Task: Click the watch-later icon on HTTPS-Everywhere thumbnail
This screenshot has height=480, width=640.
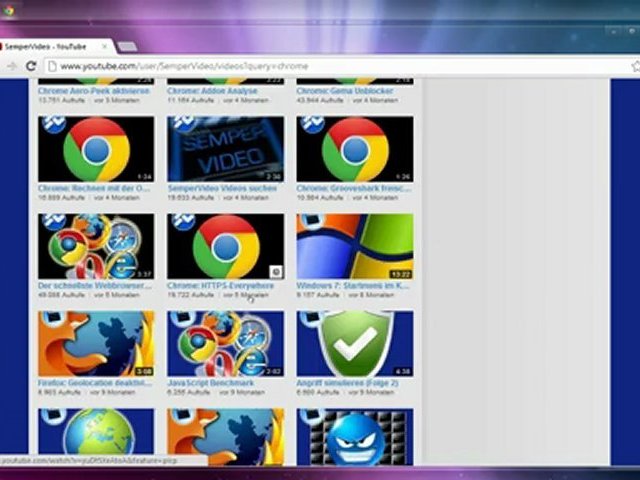Action: pyautogui.click(x=276, y=271)
